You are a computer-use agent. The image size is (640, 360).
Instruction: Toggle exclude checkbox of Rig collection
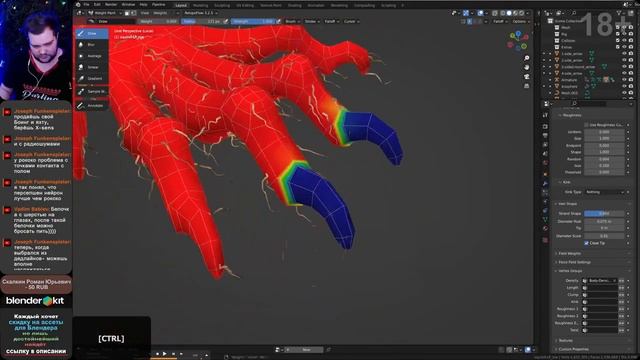[618, 34]
